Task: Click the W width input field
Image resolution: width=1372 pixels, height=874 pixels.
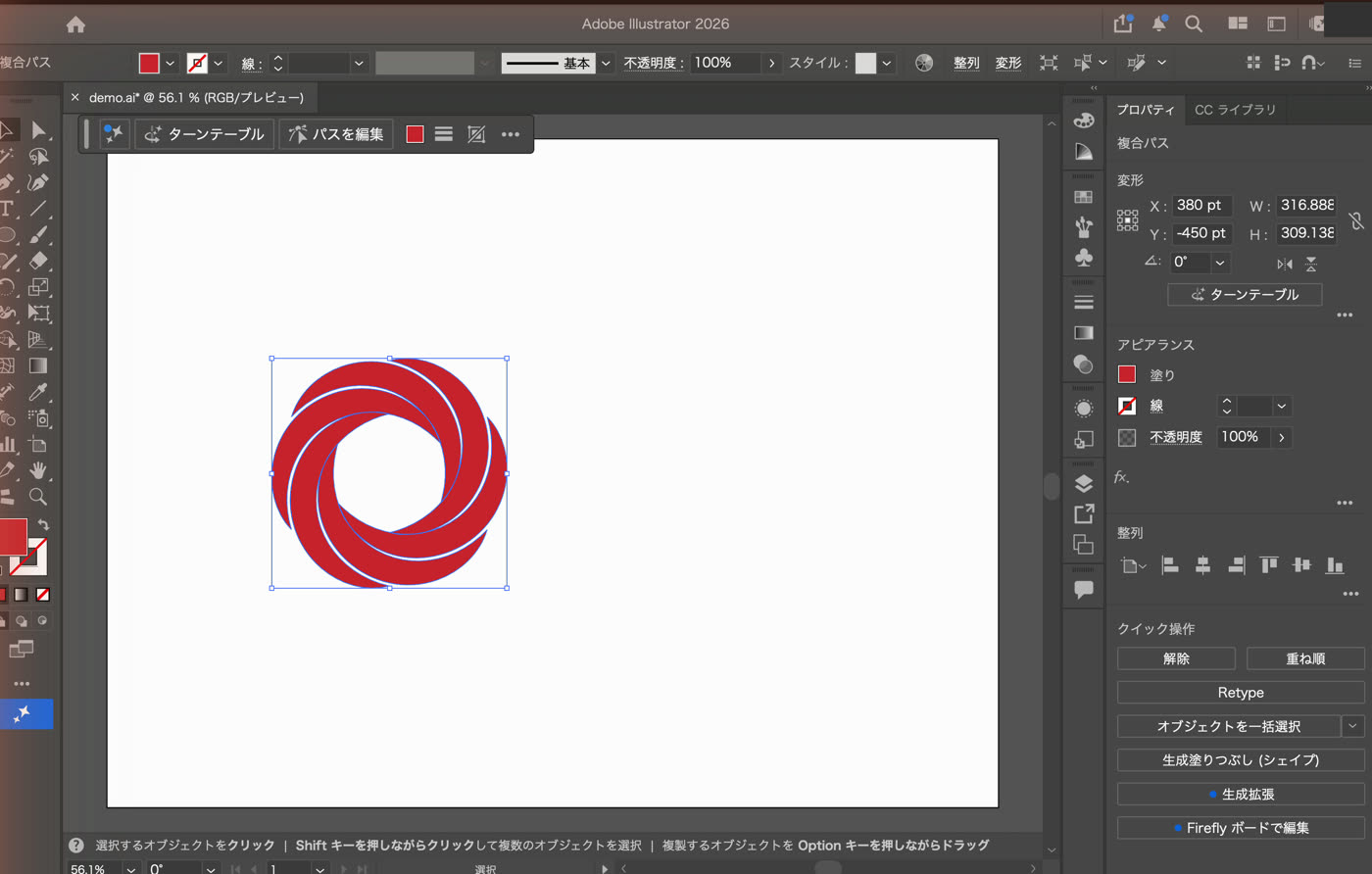Action: click(x=1306, y=205)
